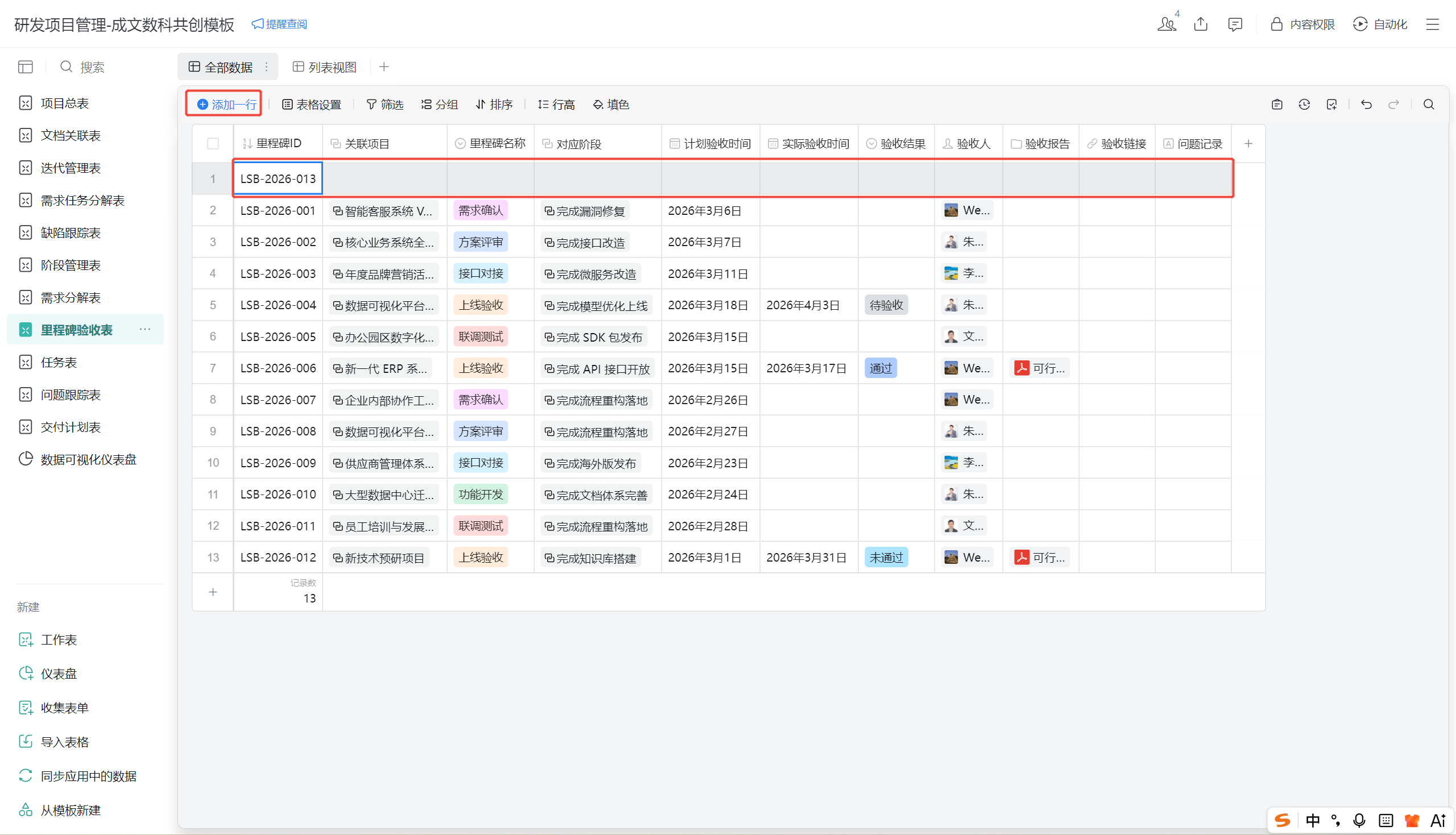Open the history clock icon in toolbar
This screenshot has height=835, width=1456.
[1304, 105]
